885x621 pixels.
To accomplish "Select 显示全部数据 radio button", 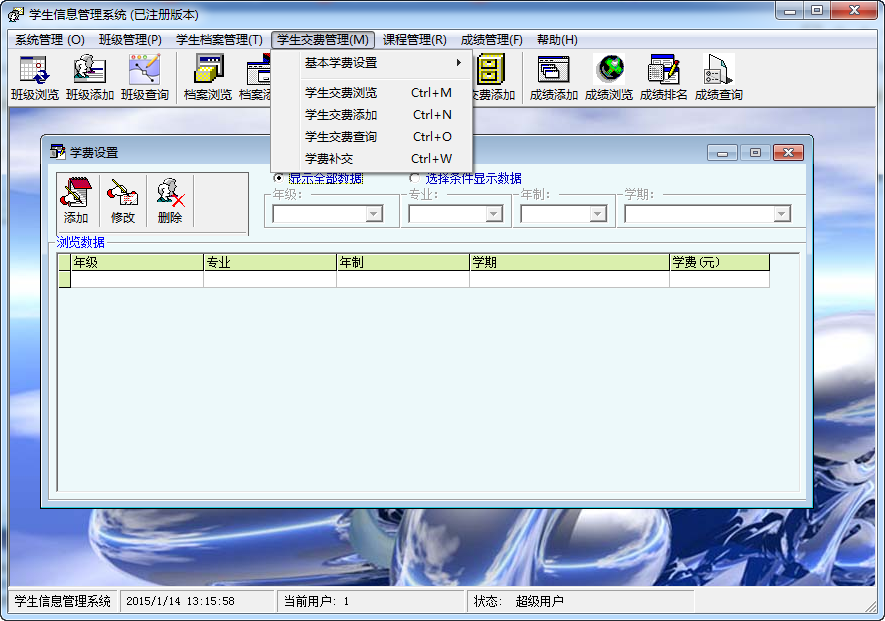I will [x=279, y=178].
